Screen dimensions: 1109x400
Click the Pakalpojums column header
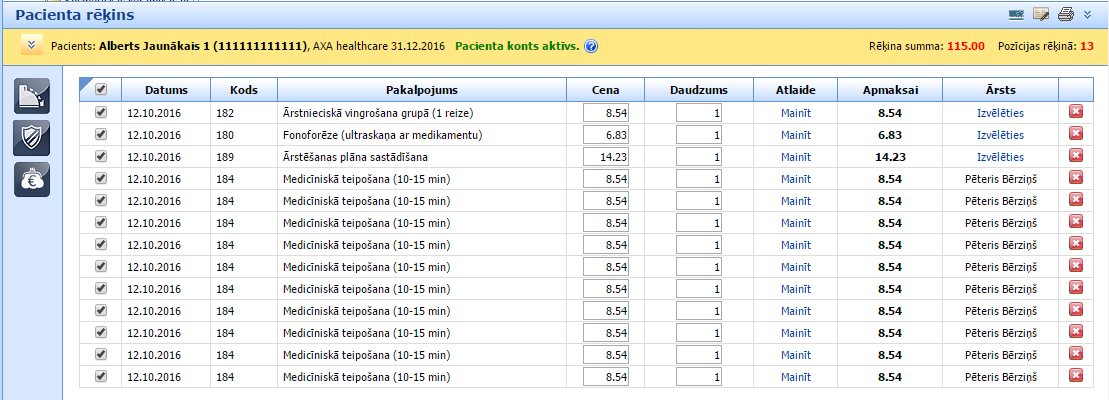tap(421, 90)
